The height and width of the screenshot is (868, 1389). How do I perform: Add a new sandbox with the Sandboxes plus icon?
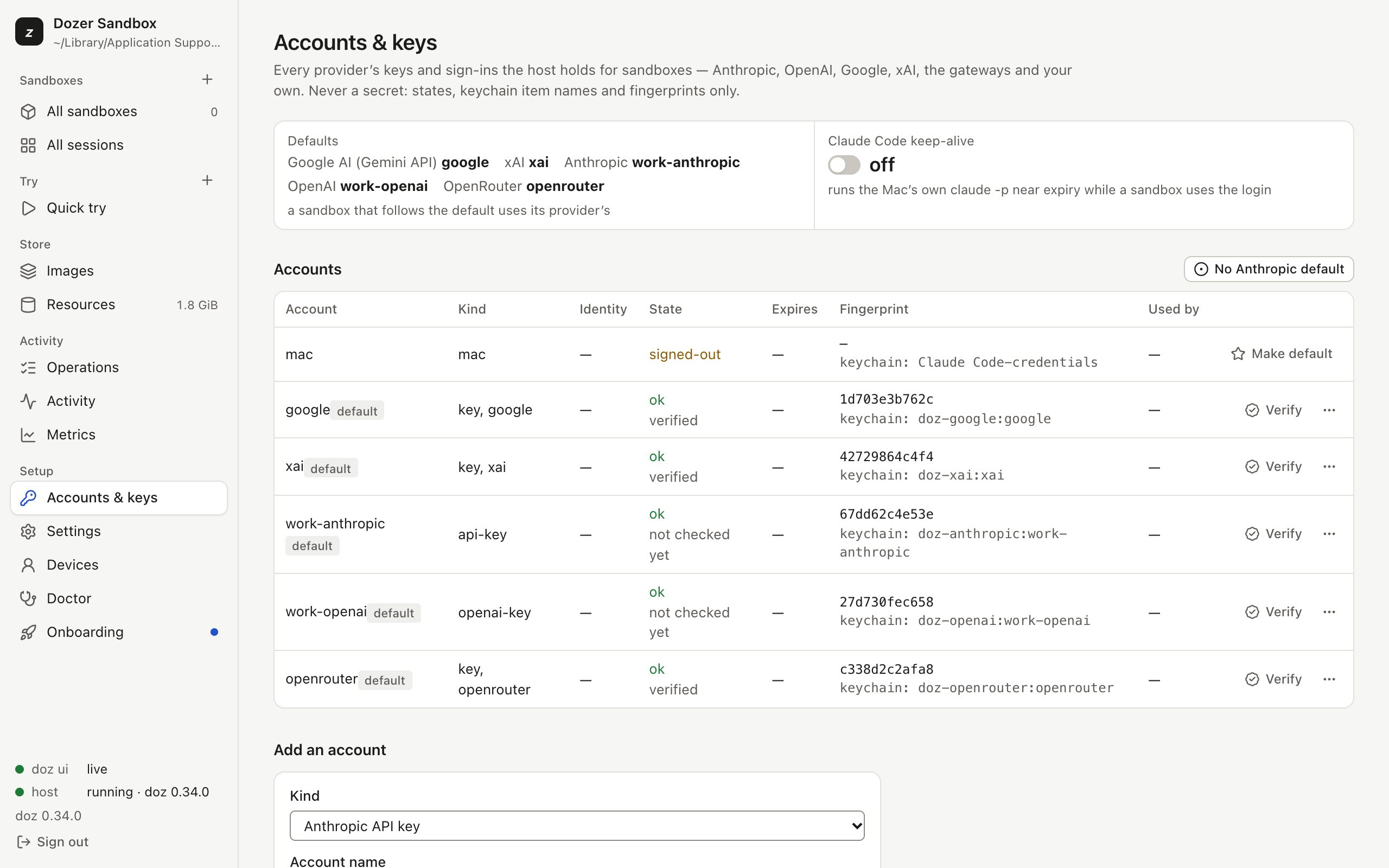click(x=207, y=79)
